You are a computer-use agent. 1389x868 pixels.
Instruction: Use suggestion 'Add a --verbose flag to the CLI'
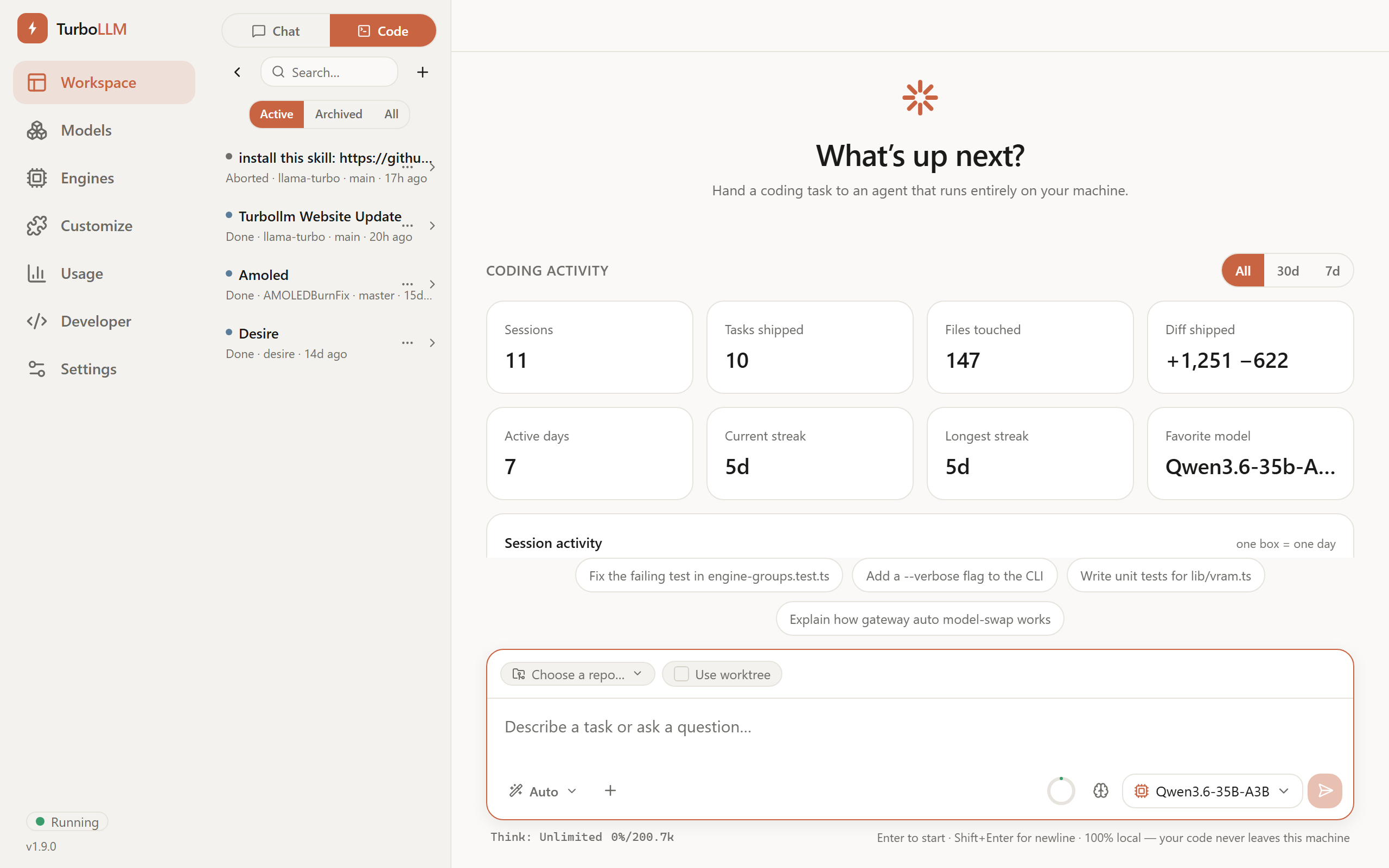954,576
